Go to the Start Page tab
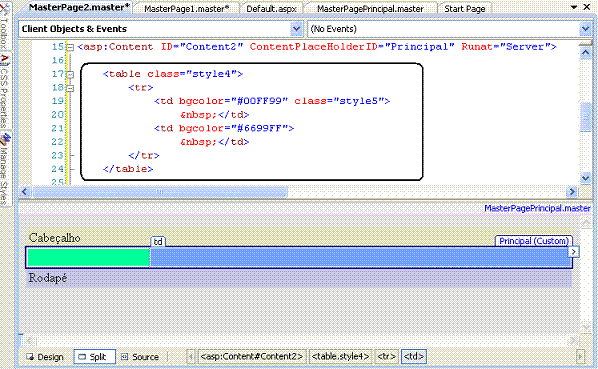 click(465, 8)
